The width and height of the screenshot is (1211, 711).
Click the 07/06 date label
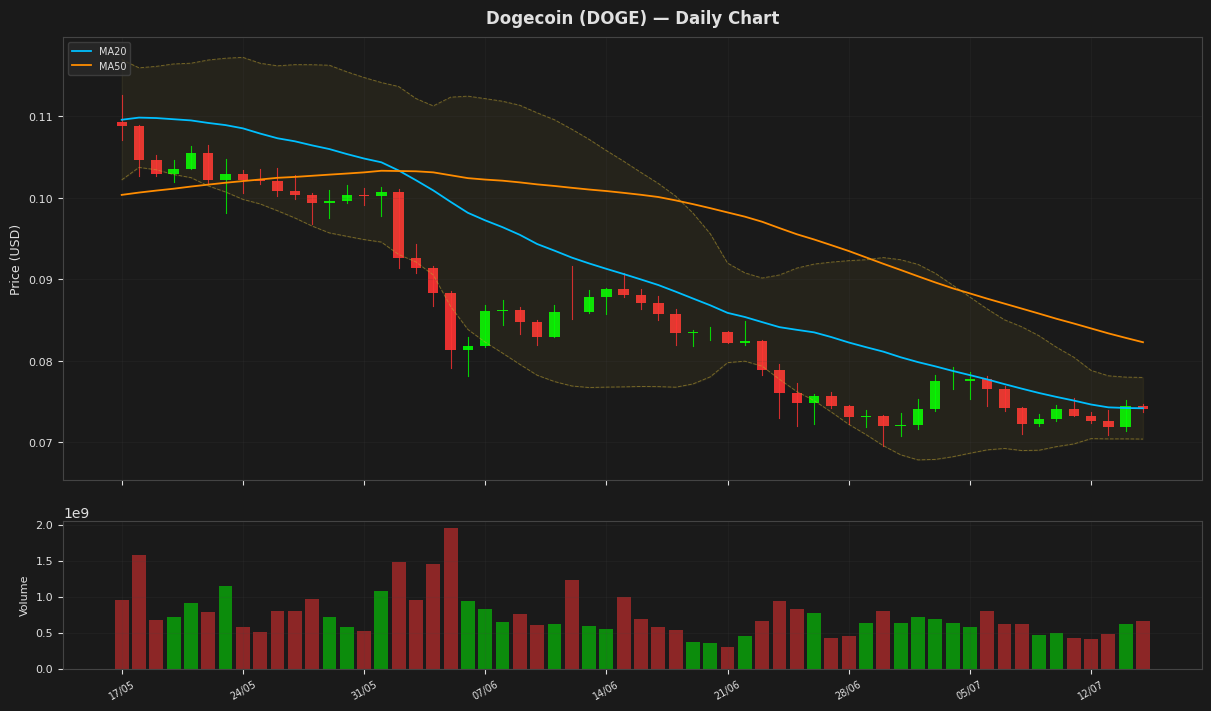(x=484, y=691)
